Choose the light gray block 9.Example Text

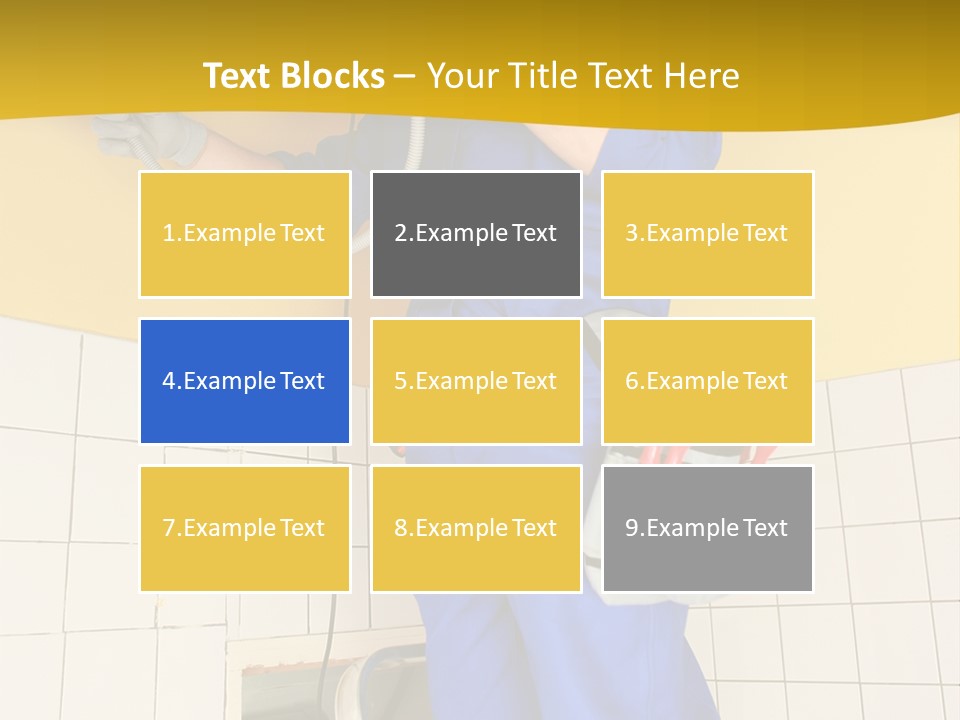707,528
